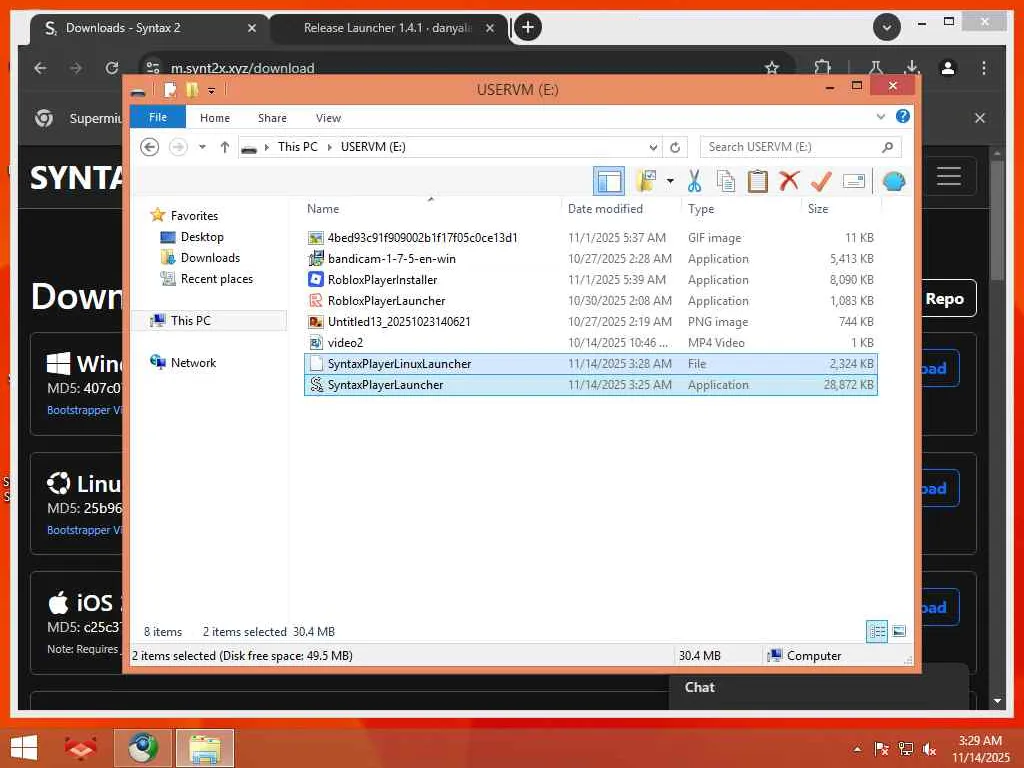The image size is (1024, 768).
Task: Select the RobloxPlayerInstaller file
Action: pyautogui.click(x=590, y=280)
